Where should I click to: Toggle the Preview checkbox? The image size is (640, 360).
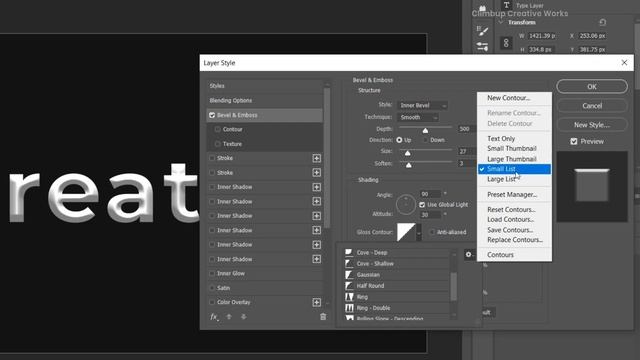(574, 141)
